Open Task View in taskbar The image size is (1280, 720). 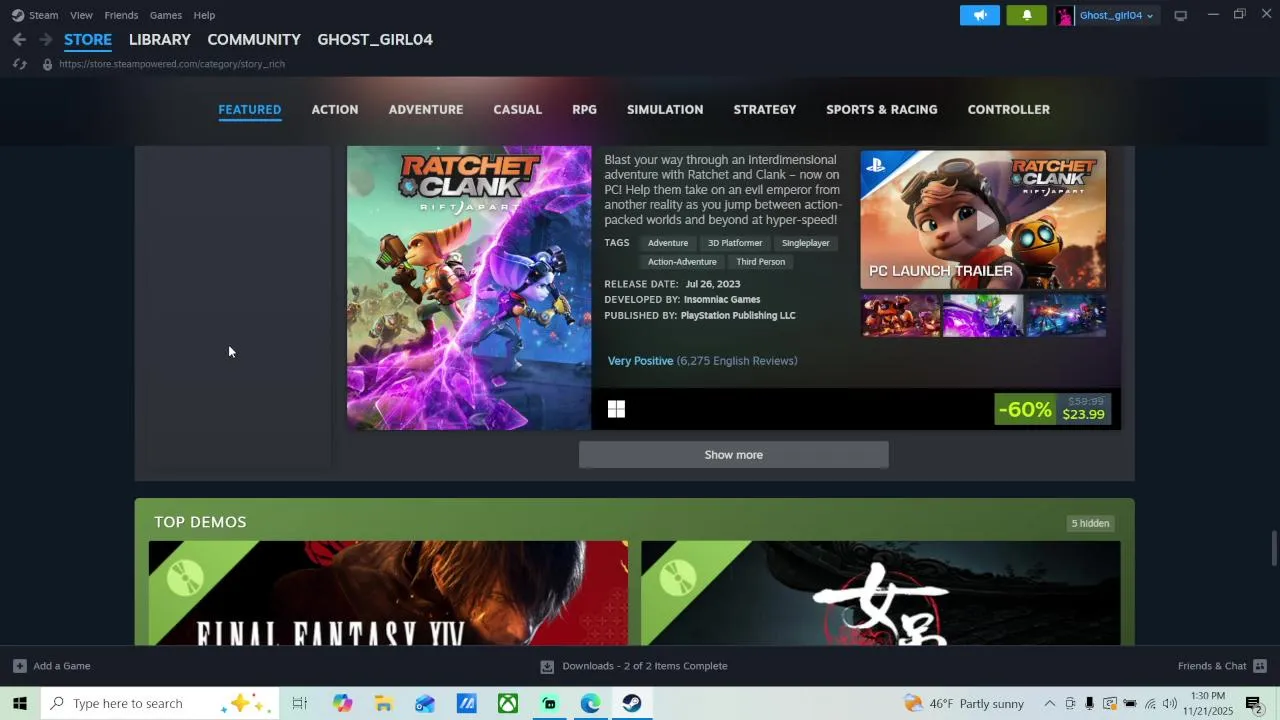(x=299, y=703)
